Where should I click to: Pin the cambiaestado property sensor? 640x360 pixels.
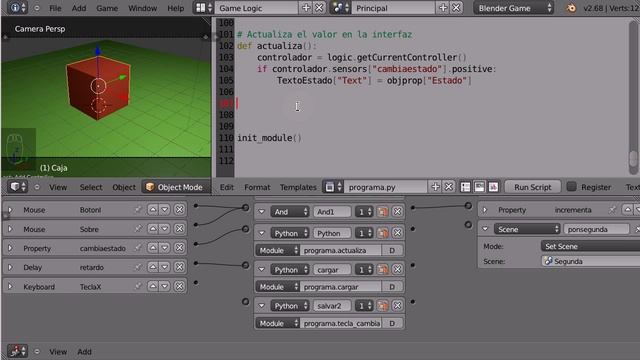(138, 248)
